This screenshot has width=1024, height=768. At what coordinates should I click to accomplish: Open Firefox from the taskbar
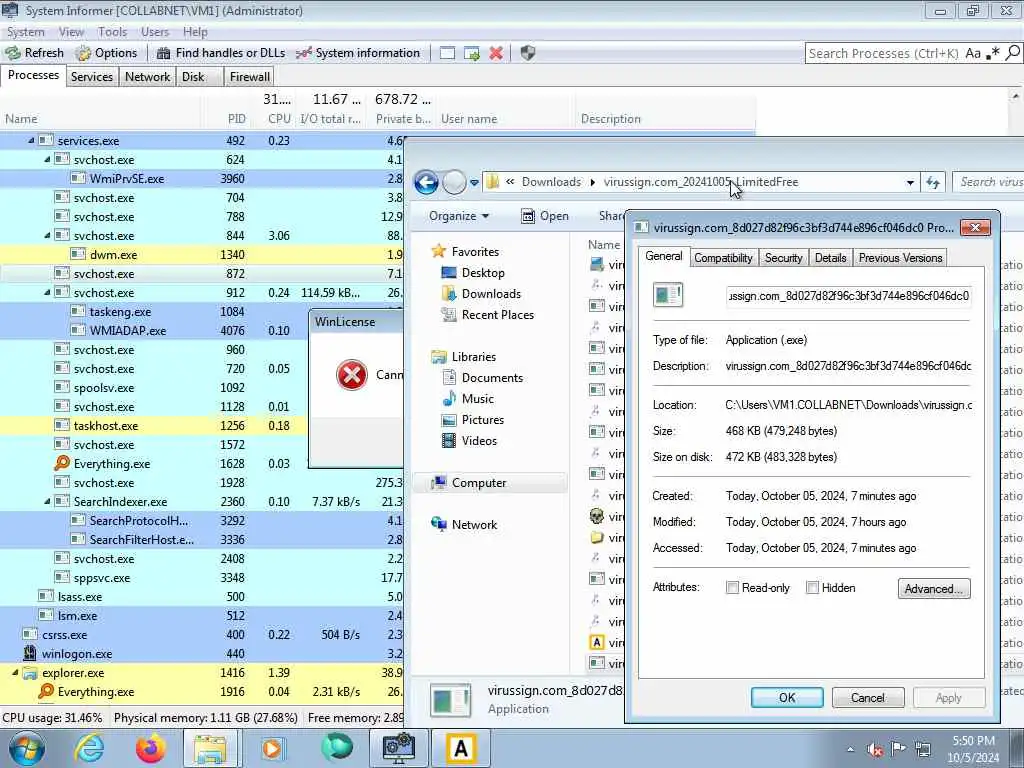coord(150,748)
